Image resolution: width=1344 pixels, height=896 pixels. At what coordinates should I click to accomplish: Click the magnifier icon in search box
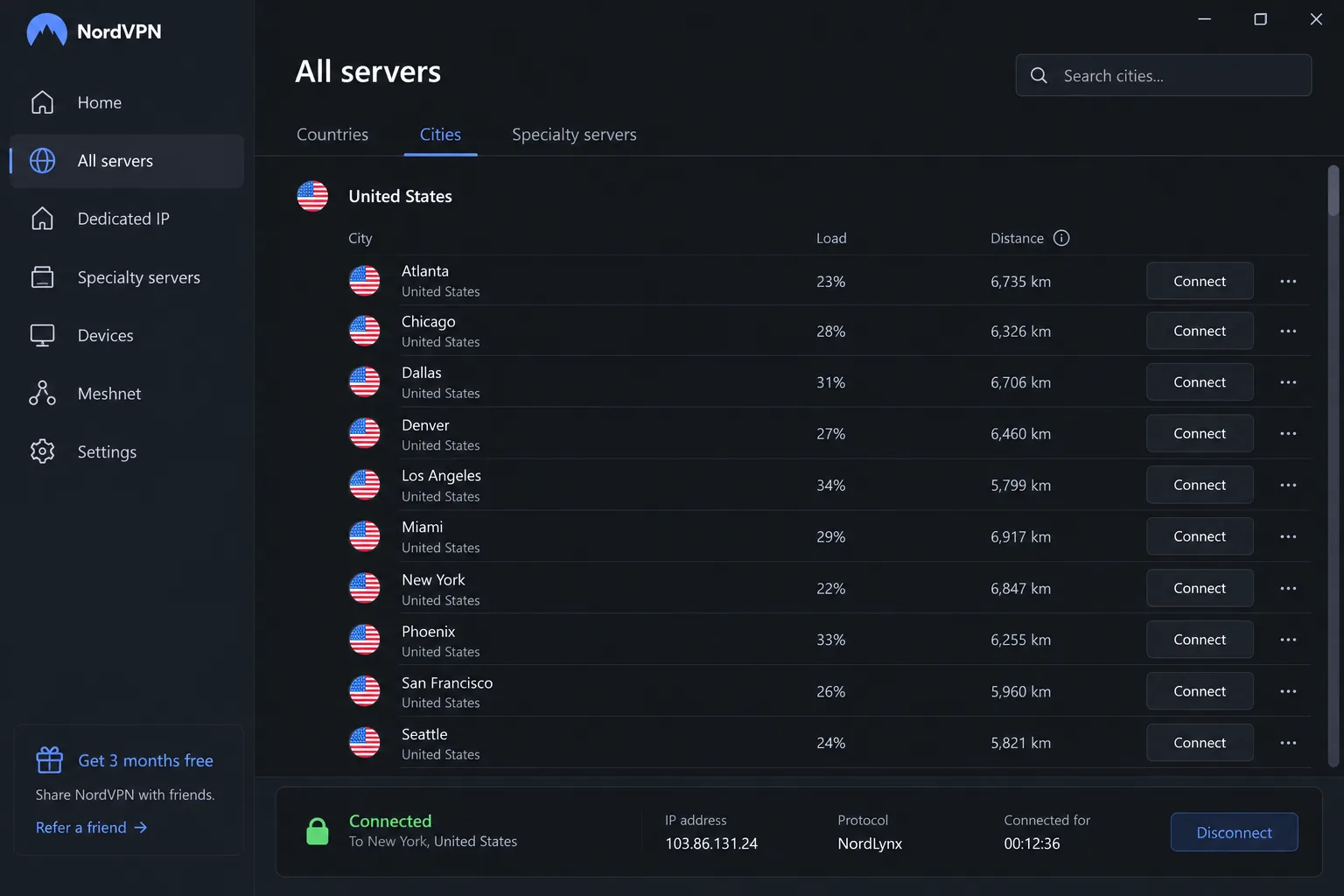tap(1039, 76)
